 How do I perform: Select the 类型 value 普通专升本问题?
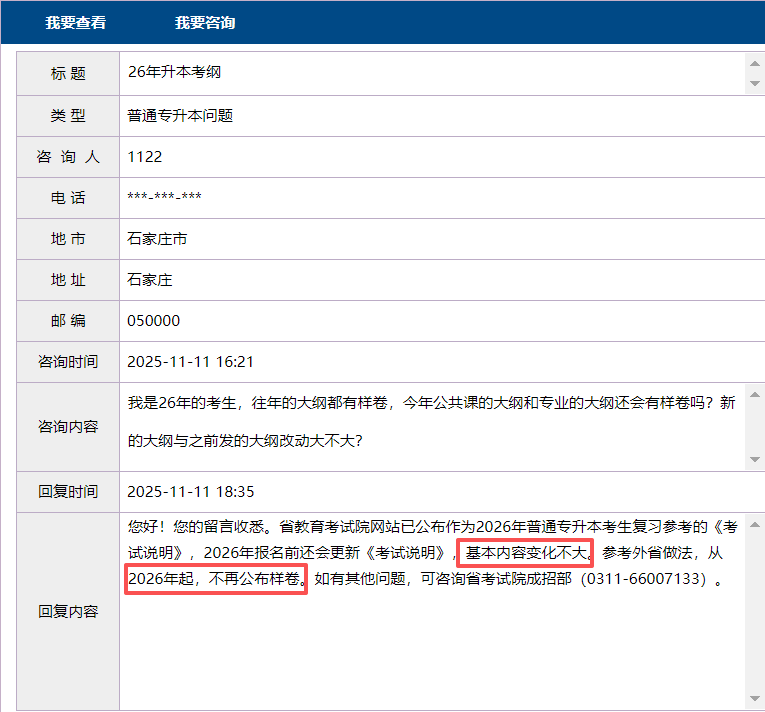(180, 115)
